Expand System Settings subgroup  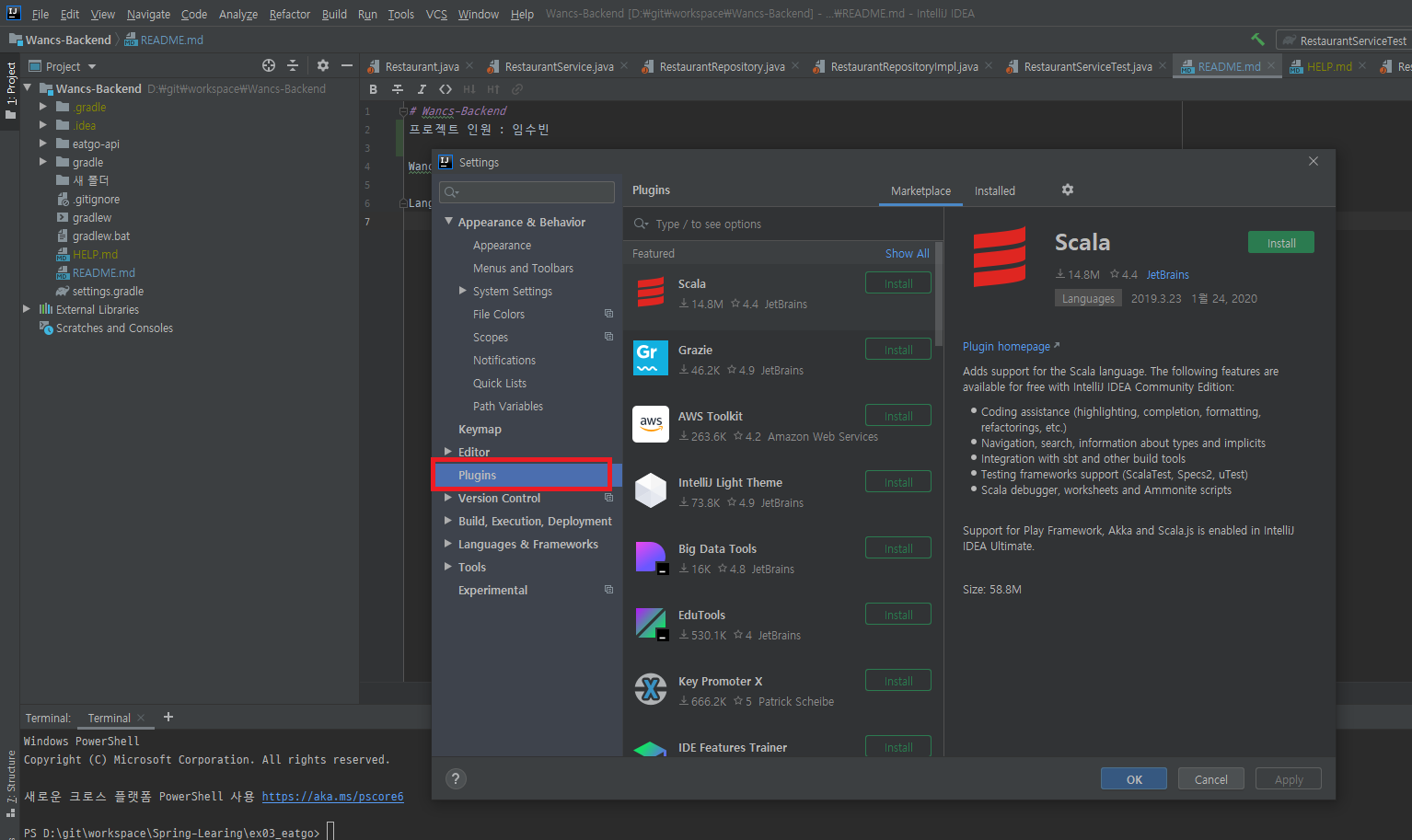click(x=463, y=291)
